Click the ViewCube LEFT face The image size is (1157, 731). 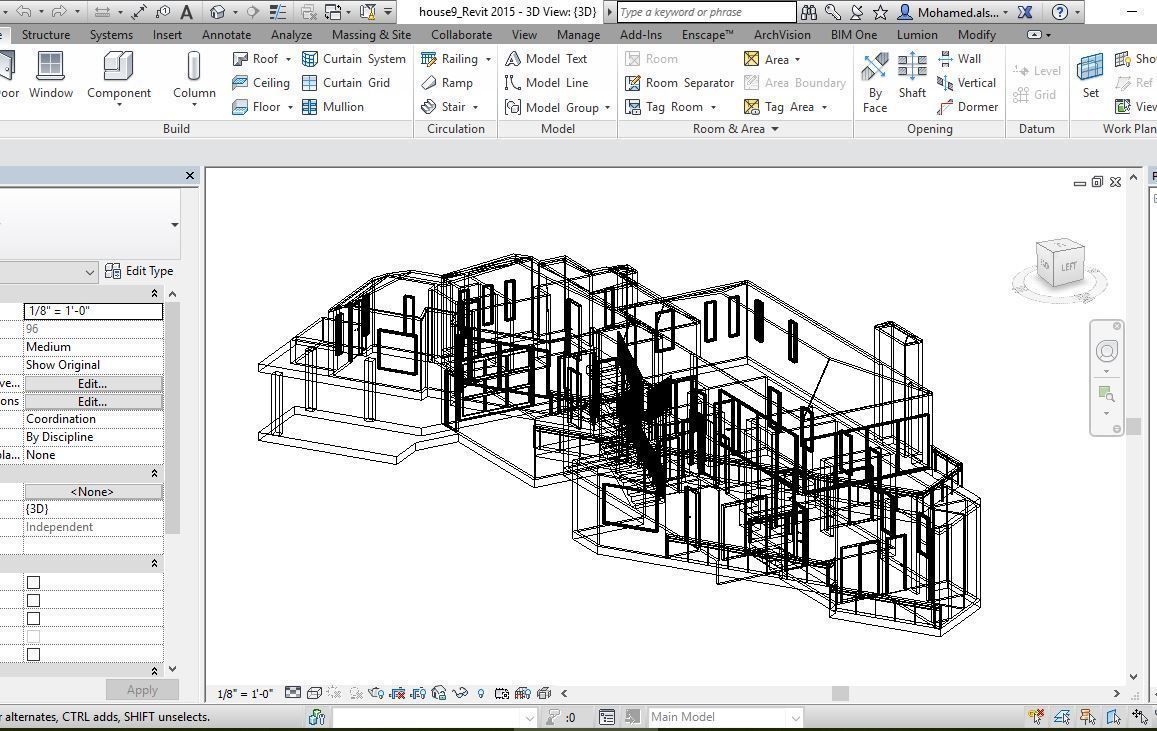click(1069, 266)
